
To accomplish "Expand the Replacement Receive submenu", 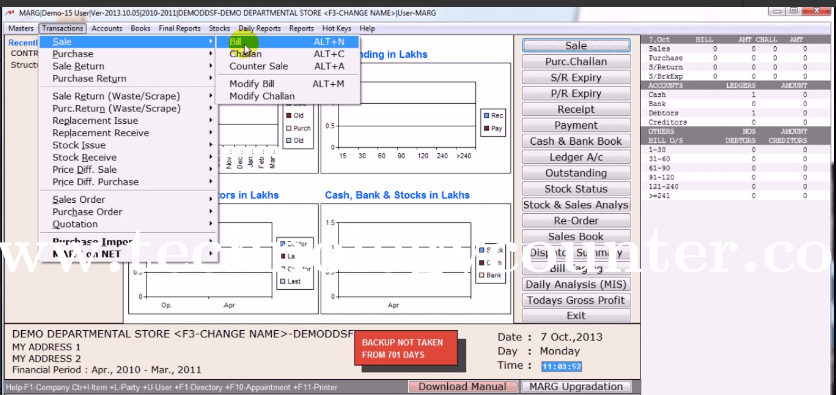I will (x=128, y=133).
